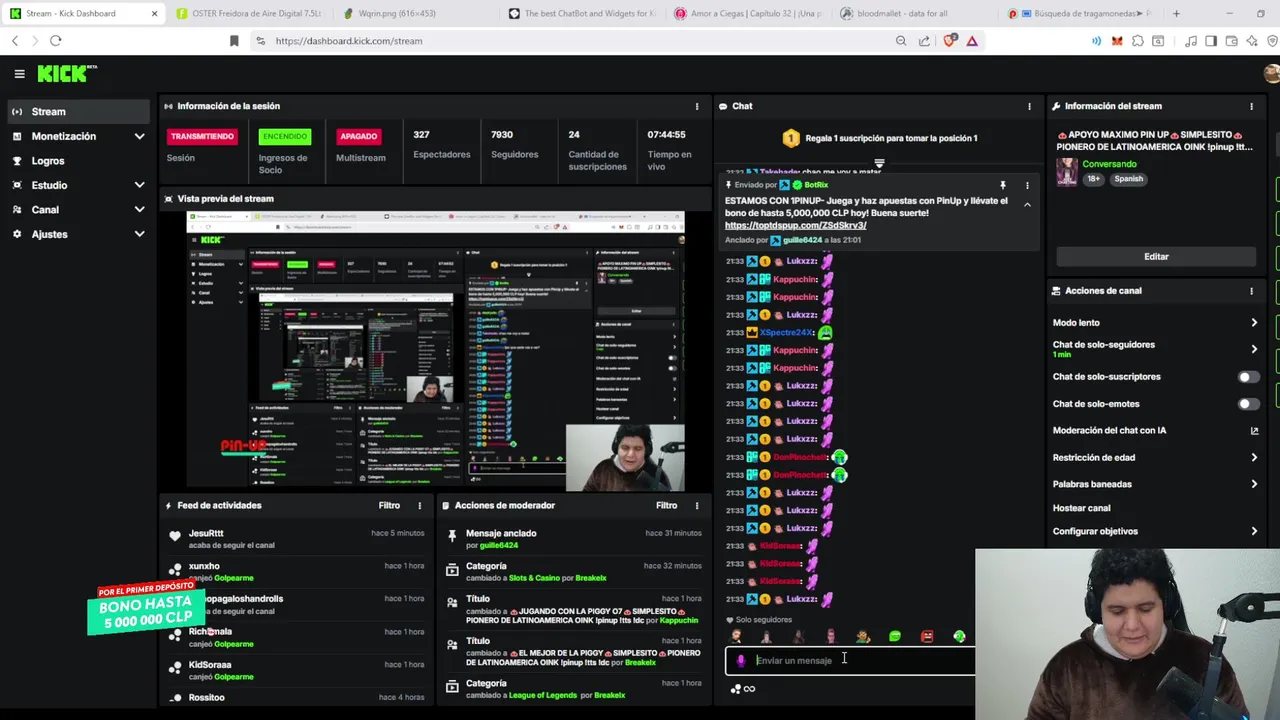Open Feed de actividades three-dot menu
This screenshot has height=720, width=1280.
[419, 506]
